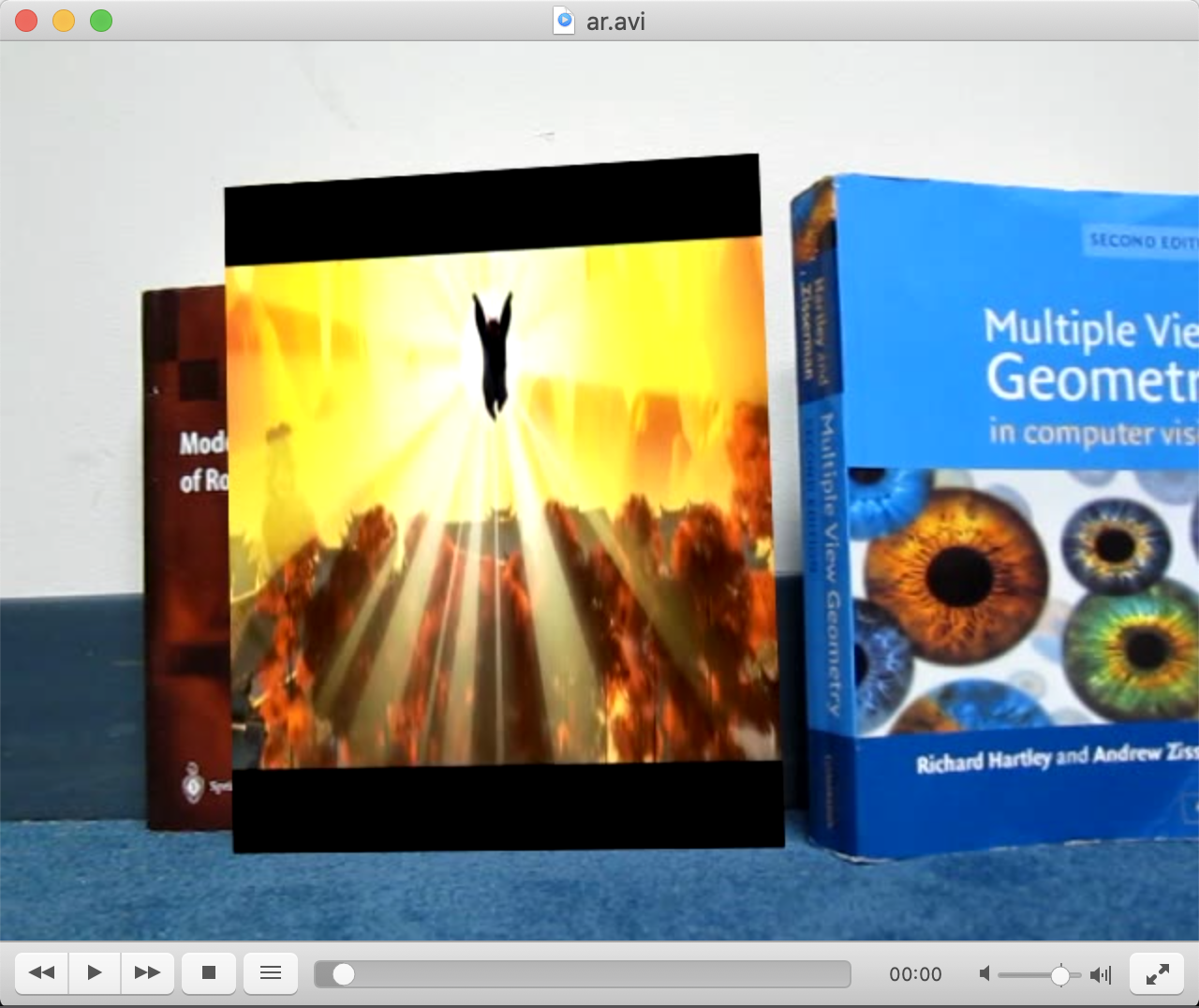This screenshot has height=1008, width=1199.
Task: Zoom the window with the green button
Action: 101,21
